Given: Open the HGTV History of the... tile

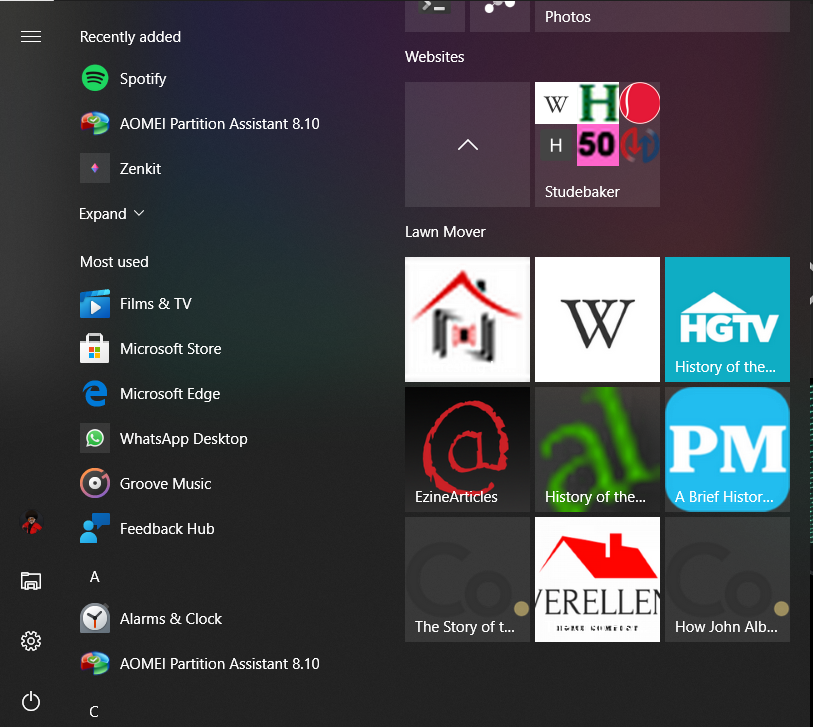Looking at the screenshot, I should click(x=727, y=319).
